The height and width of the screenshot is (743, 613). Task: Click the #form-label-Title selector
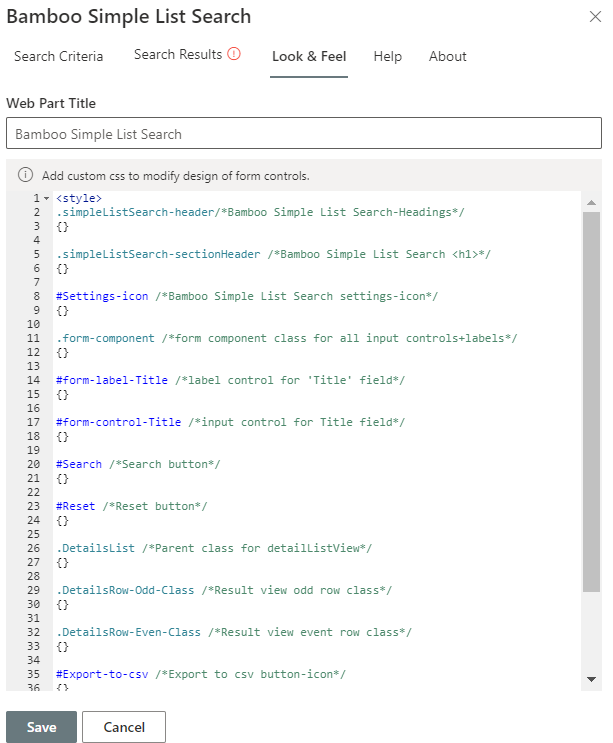coord(112,380)
